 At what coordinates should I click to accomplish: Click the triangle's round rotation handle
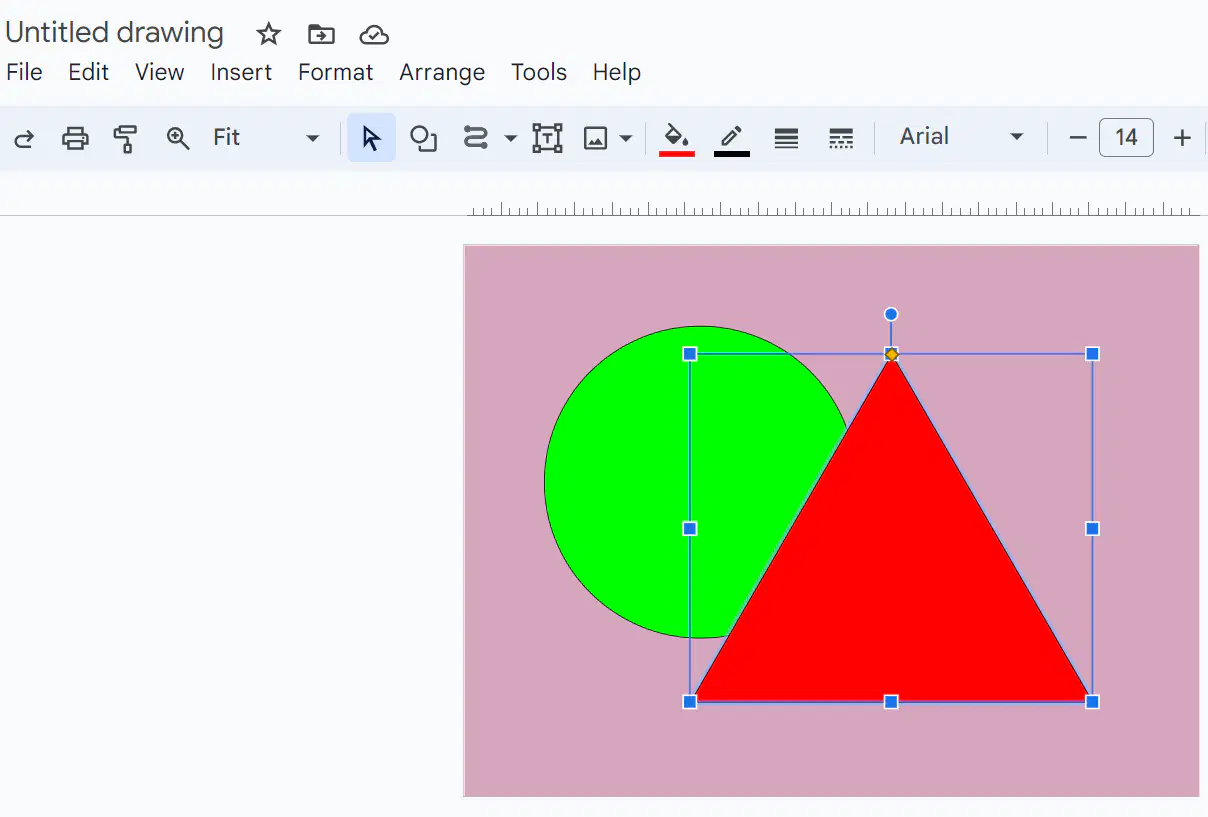click(x=891, y=314)
